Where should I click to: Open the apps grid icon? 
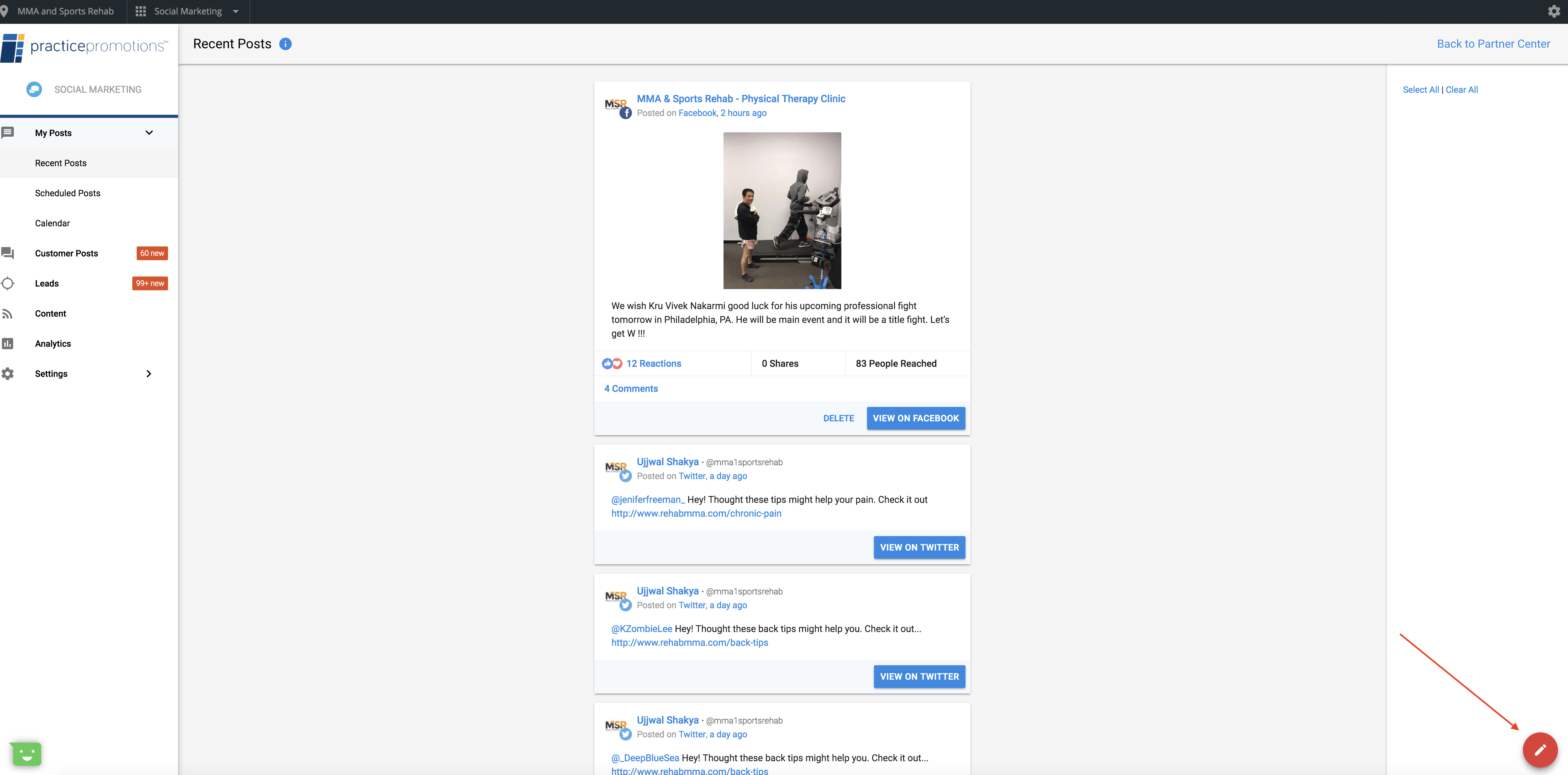[x=141, y=12]
